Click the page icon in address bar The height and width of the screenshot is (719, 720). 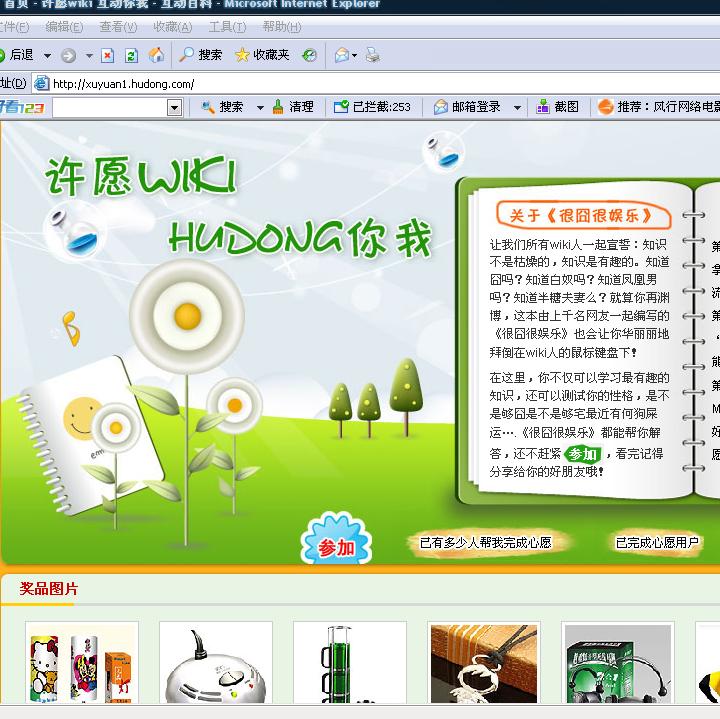42,84
